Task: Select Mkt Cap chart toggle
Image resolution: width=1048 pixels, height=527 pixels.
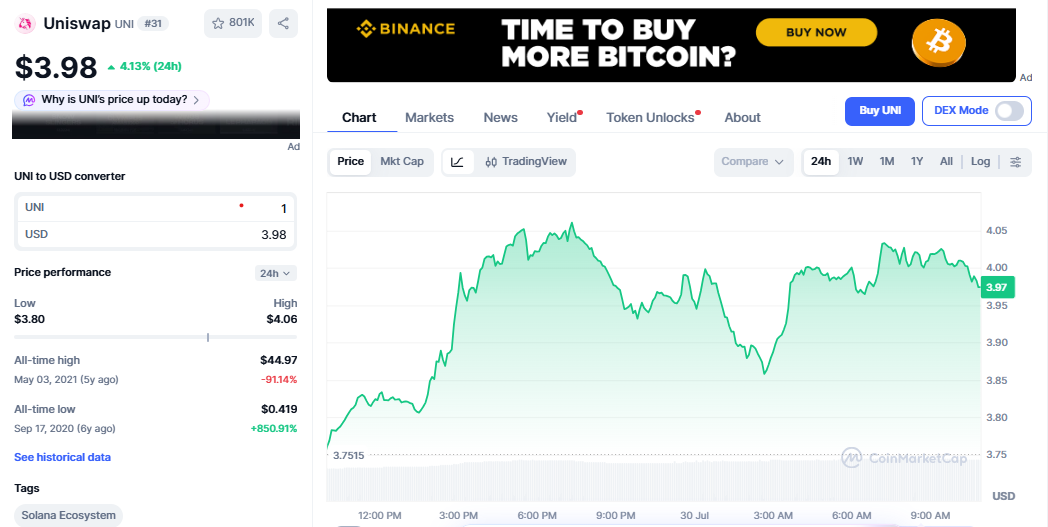Action: point(402,162)
